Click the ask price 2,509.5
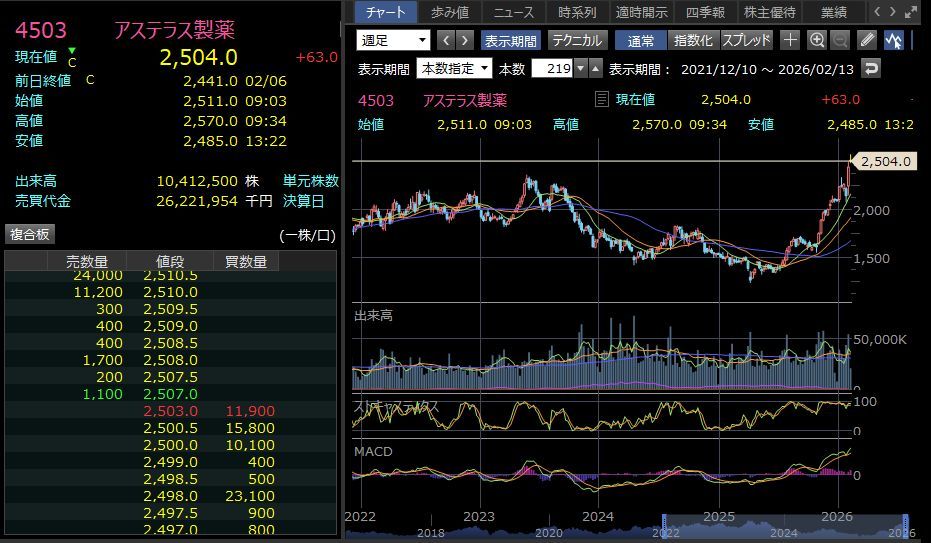 [x=170, y=309]
